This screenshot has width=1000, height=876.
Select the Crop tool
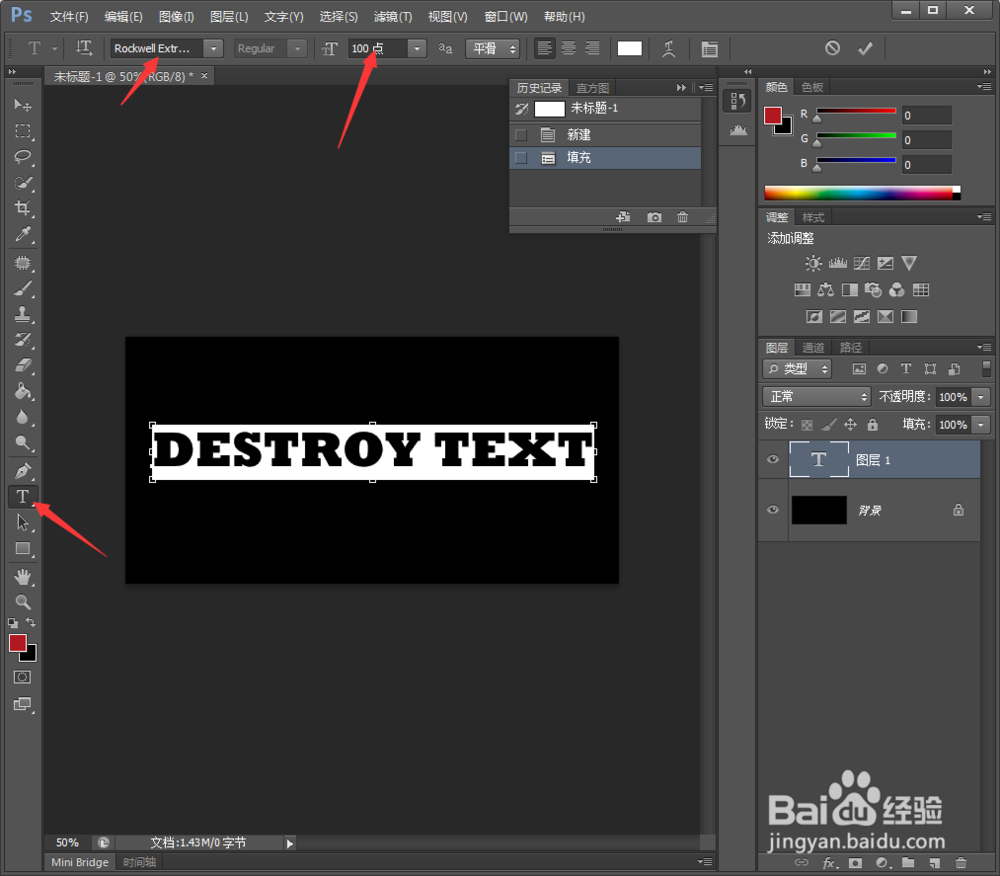(23, 208)
